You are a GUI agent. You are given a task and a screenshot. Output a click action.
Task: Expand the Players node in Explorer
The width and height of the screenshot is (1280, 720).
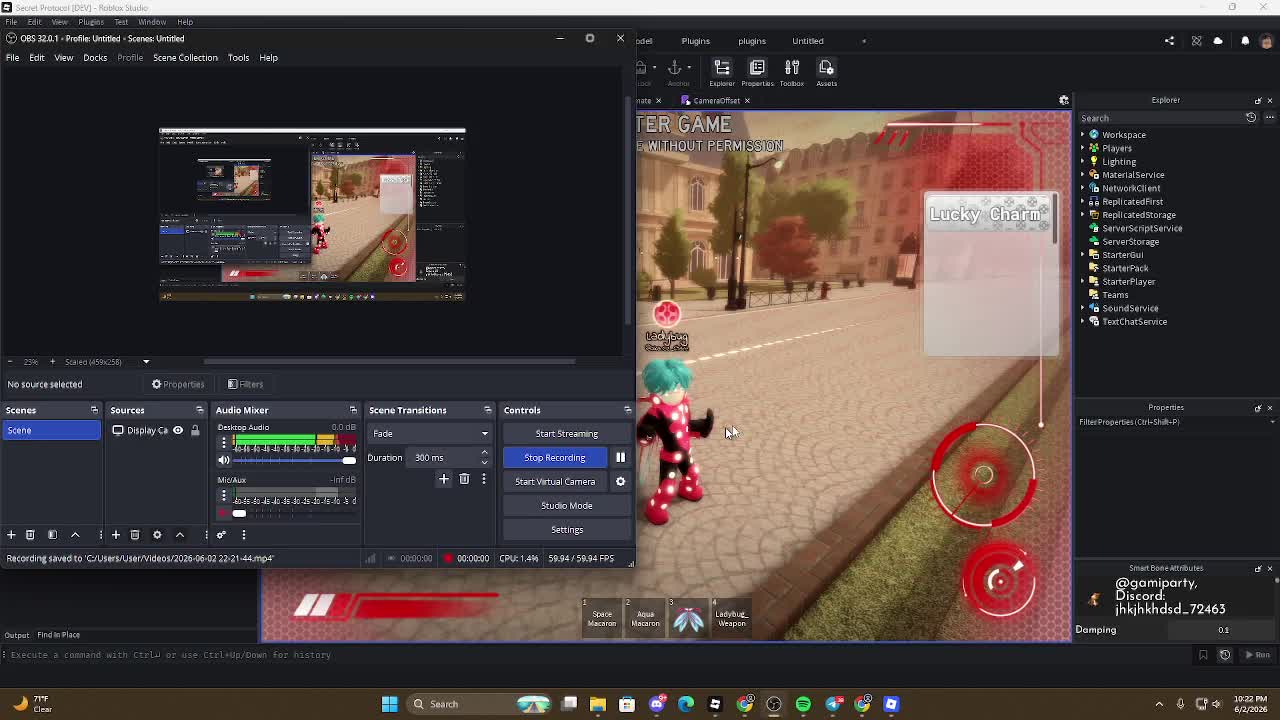pyautogui.click(x=1082, y=148)
